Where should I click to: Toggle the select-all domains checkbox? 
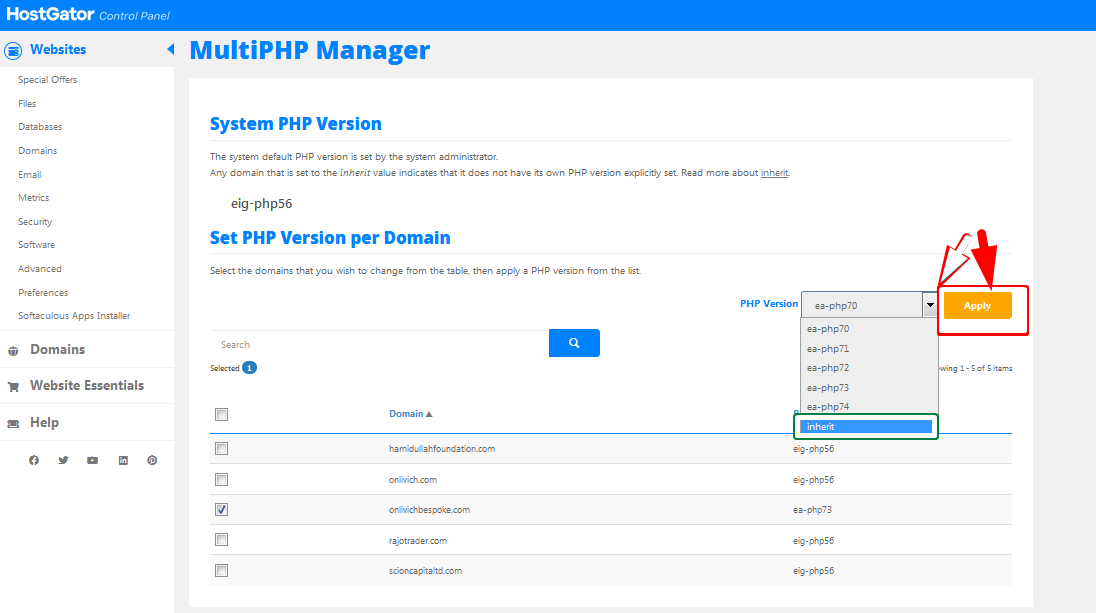(222, 414)
